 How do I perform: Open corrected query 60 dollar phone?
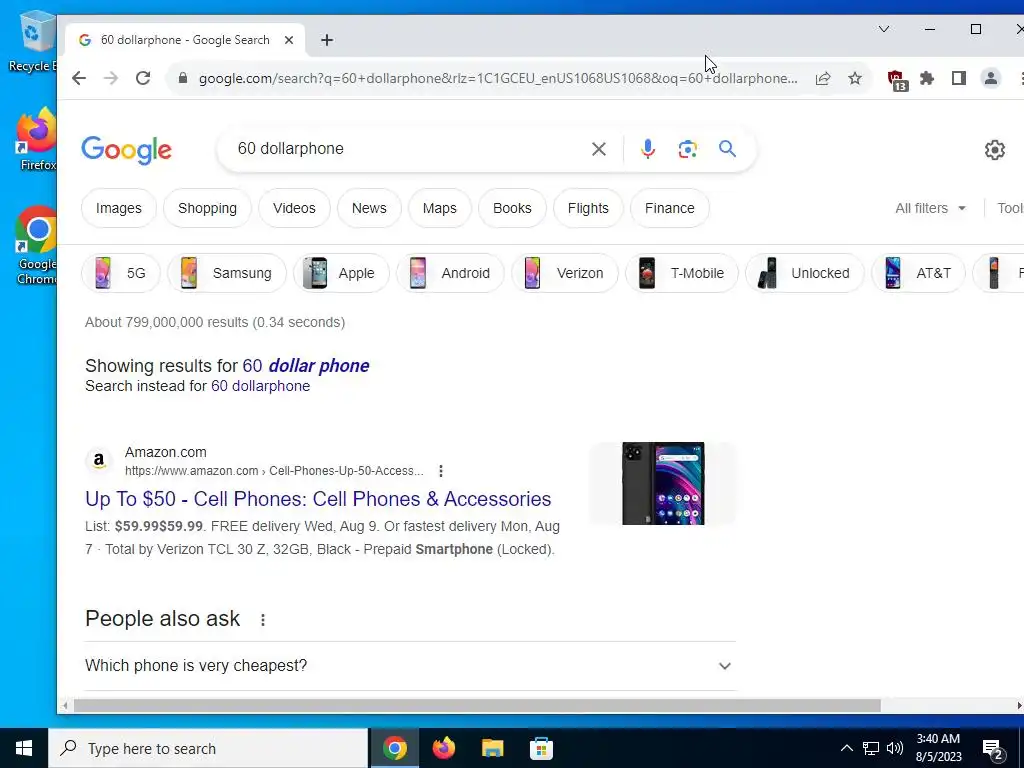tap(306, 366)
